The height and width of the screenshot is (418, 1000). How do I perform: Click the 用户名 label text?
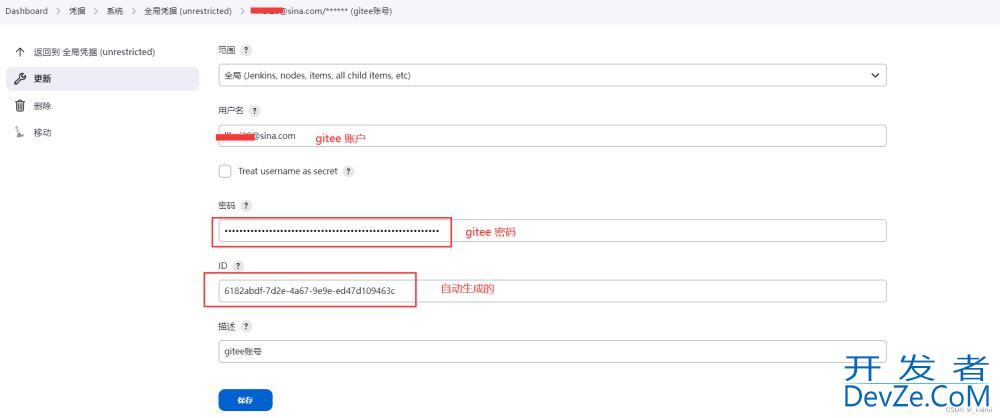click(232, 111)
